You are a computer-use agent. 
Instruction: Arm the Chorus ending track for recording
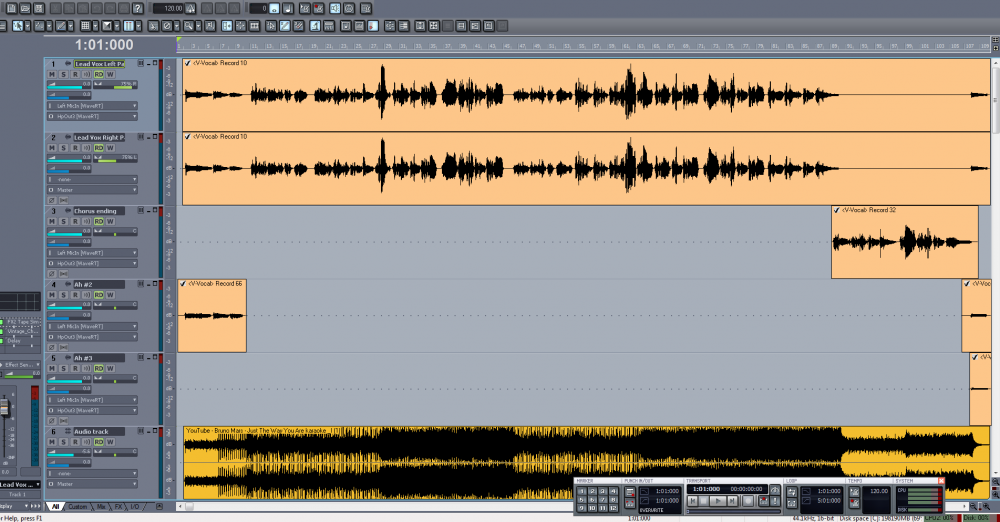(76, 222)
